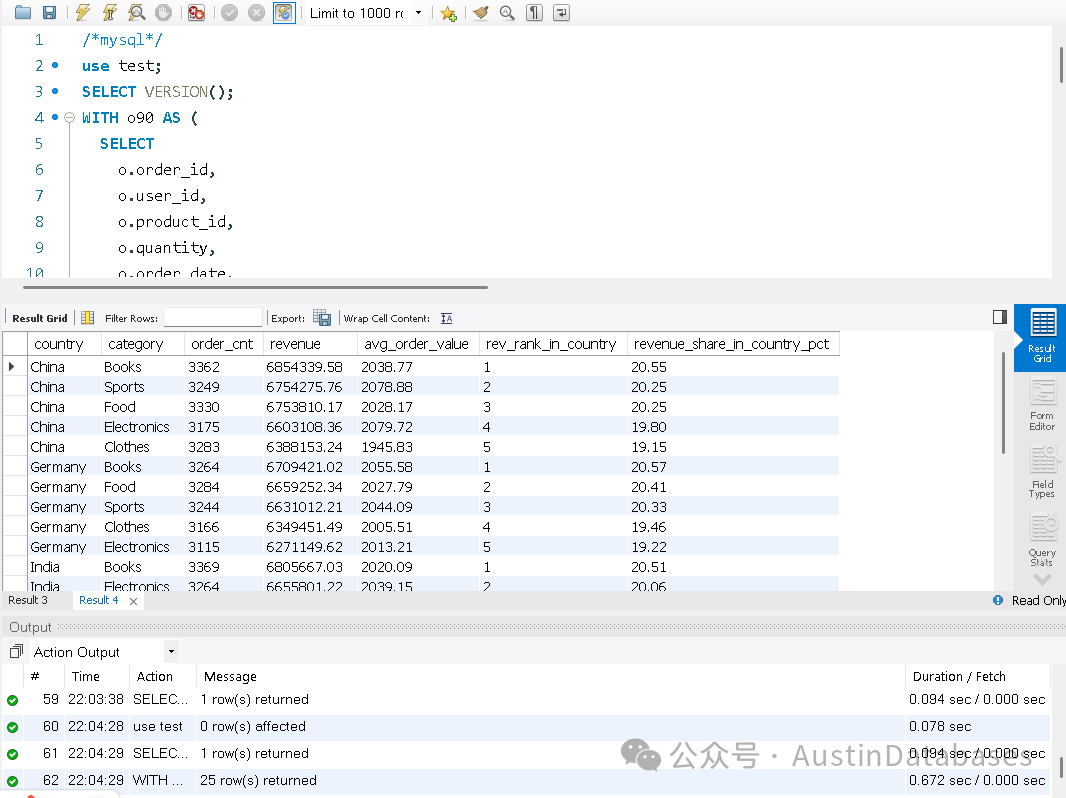Roll back the current transaction
Screen dimensions: 1066x798
click(x=256, y=12)
